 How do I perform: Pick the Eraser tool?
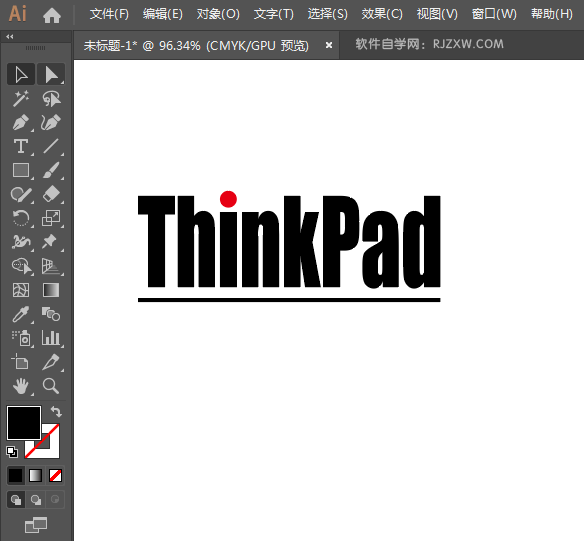click(51, 194)
